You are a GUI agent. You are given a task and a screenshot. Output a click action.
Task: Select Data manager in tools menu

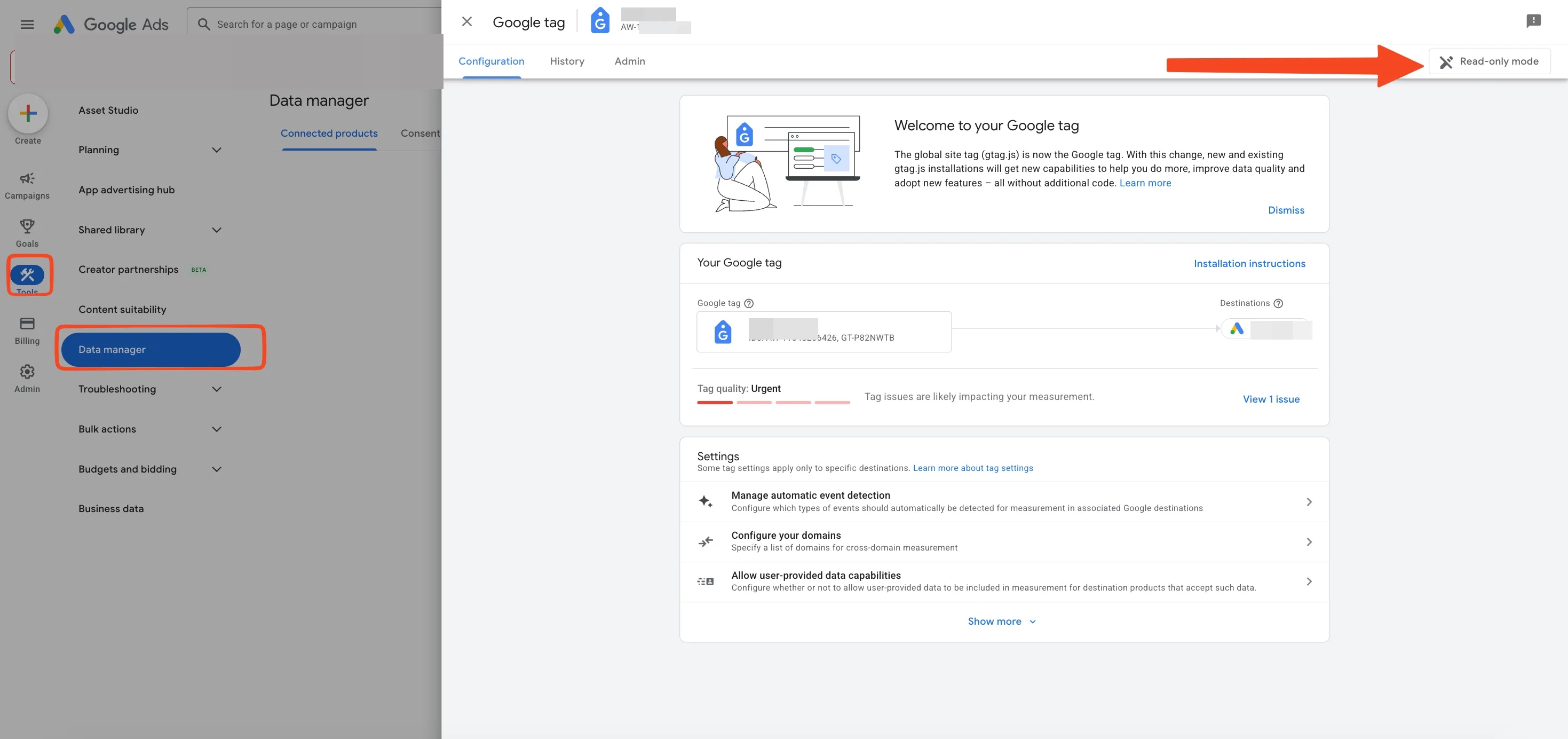(151, 350)
